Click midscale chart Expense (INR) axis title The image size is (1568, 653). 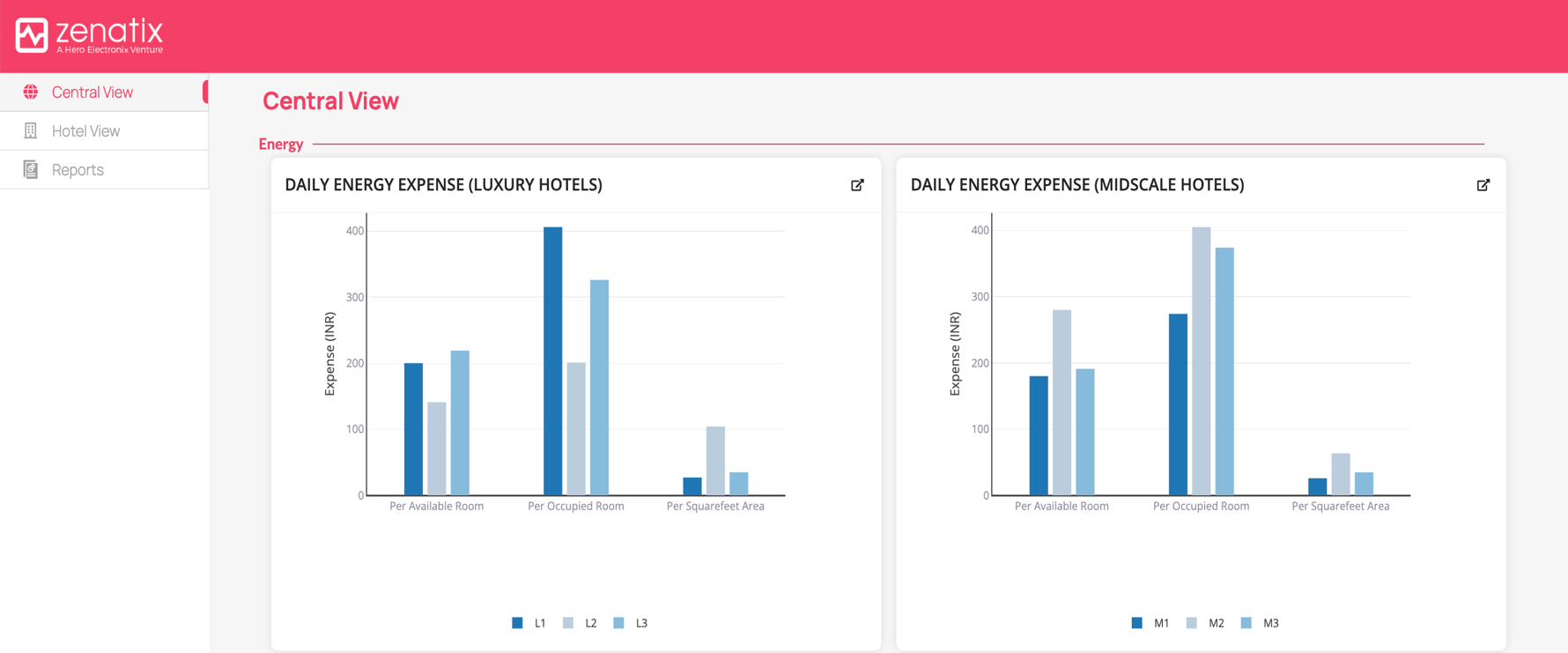pyautogui.click(x=955, y=354)
